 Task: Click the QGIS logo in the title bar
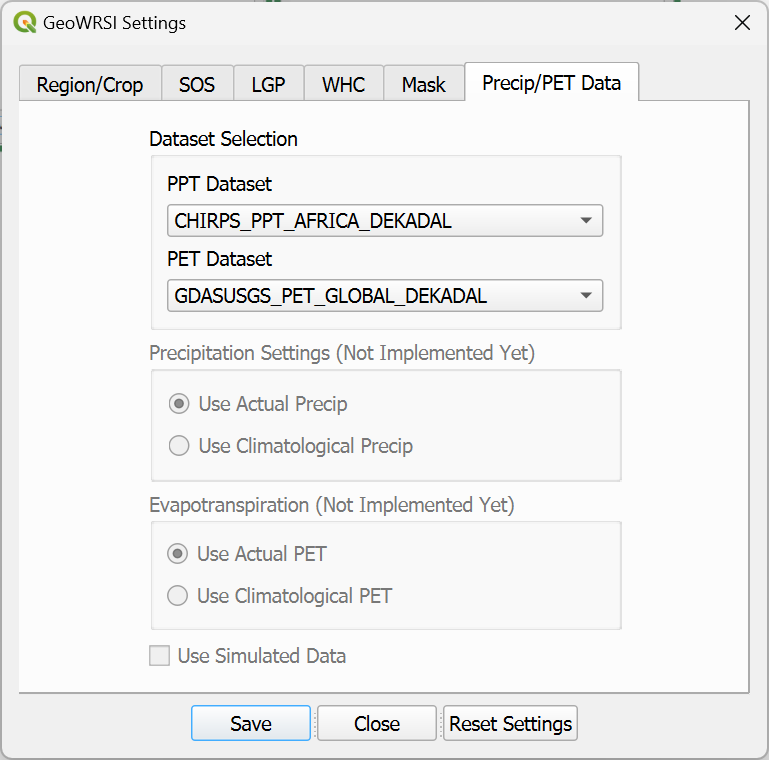pyautogui.click(x=24, y=23)
